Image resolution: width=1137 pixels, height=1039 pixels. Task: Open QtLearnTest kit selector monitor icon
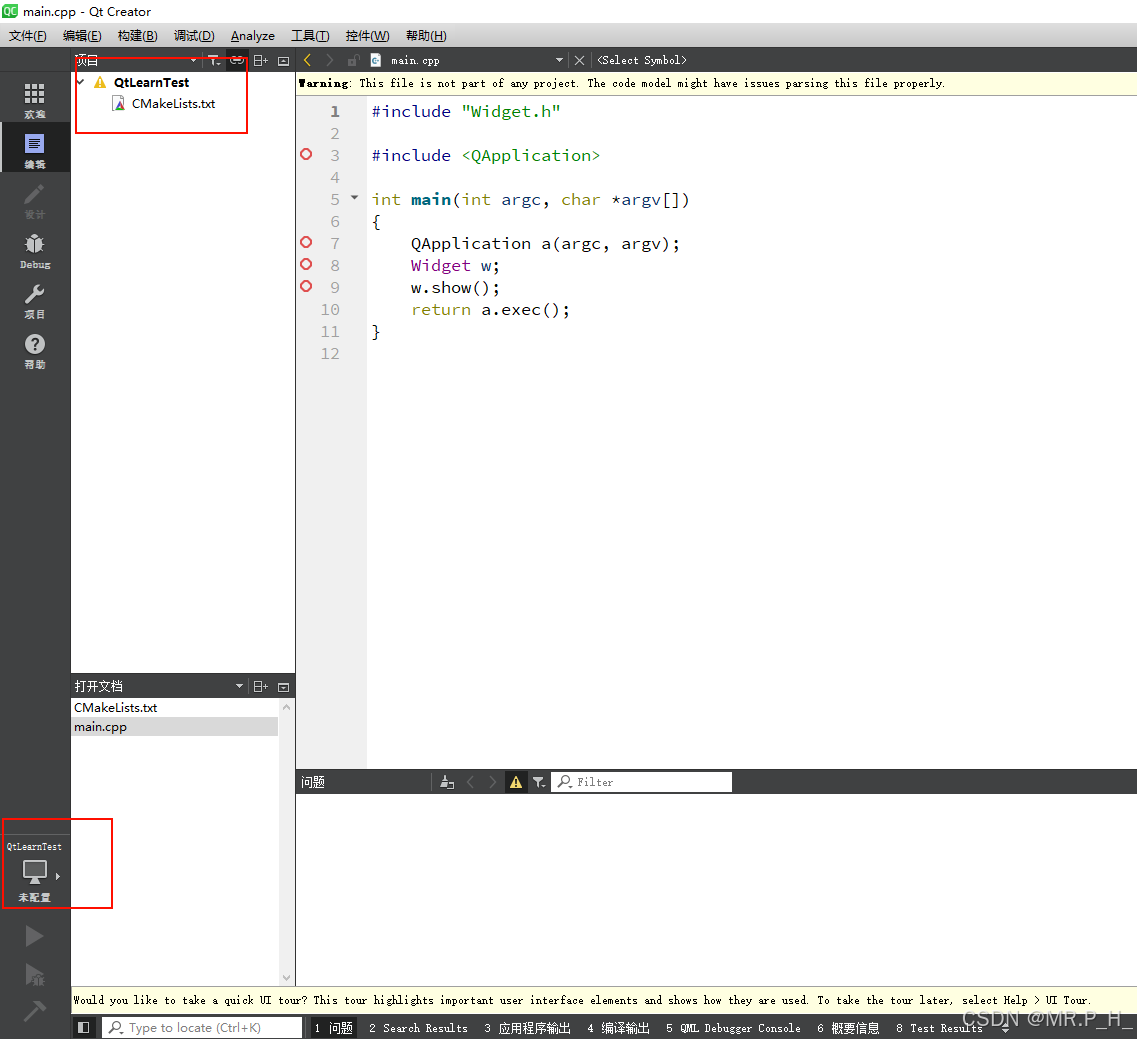pyautogui.click(x=34, y=872)
